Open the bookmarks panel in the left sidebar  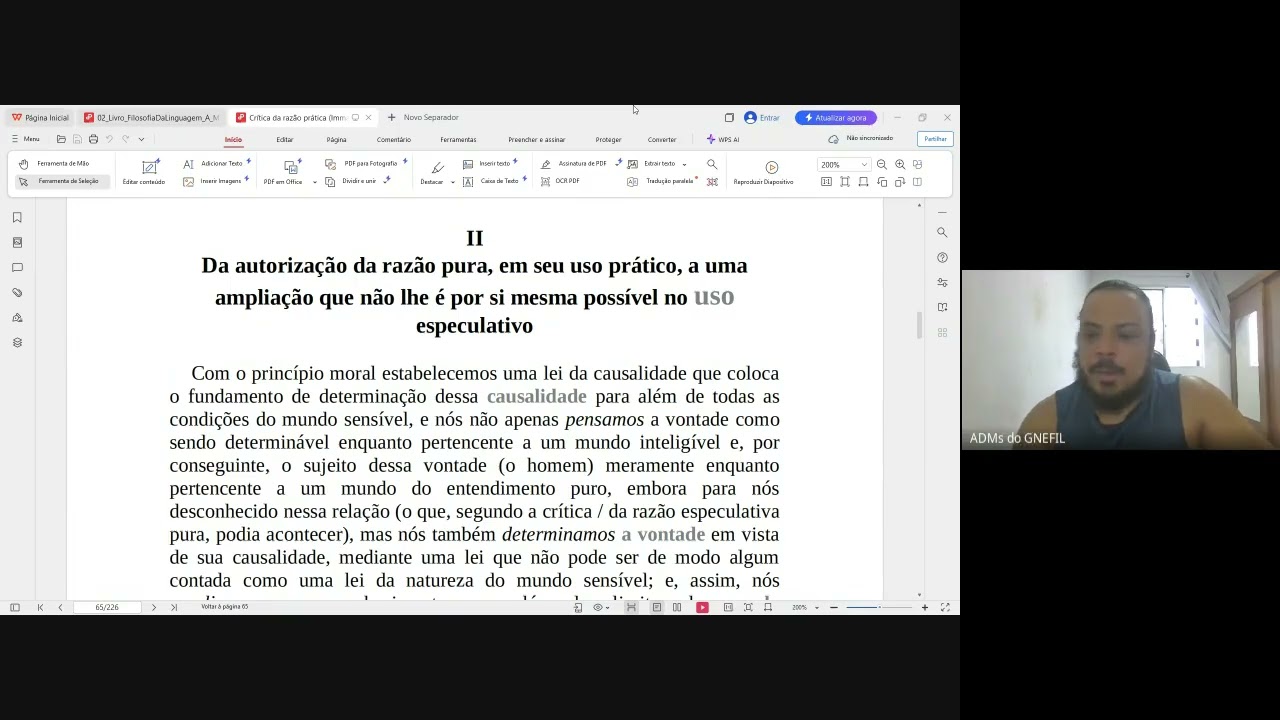click(x=17, y=217)
